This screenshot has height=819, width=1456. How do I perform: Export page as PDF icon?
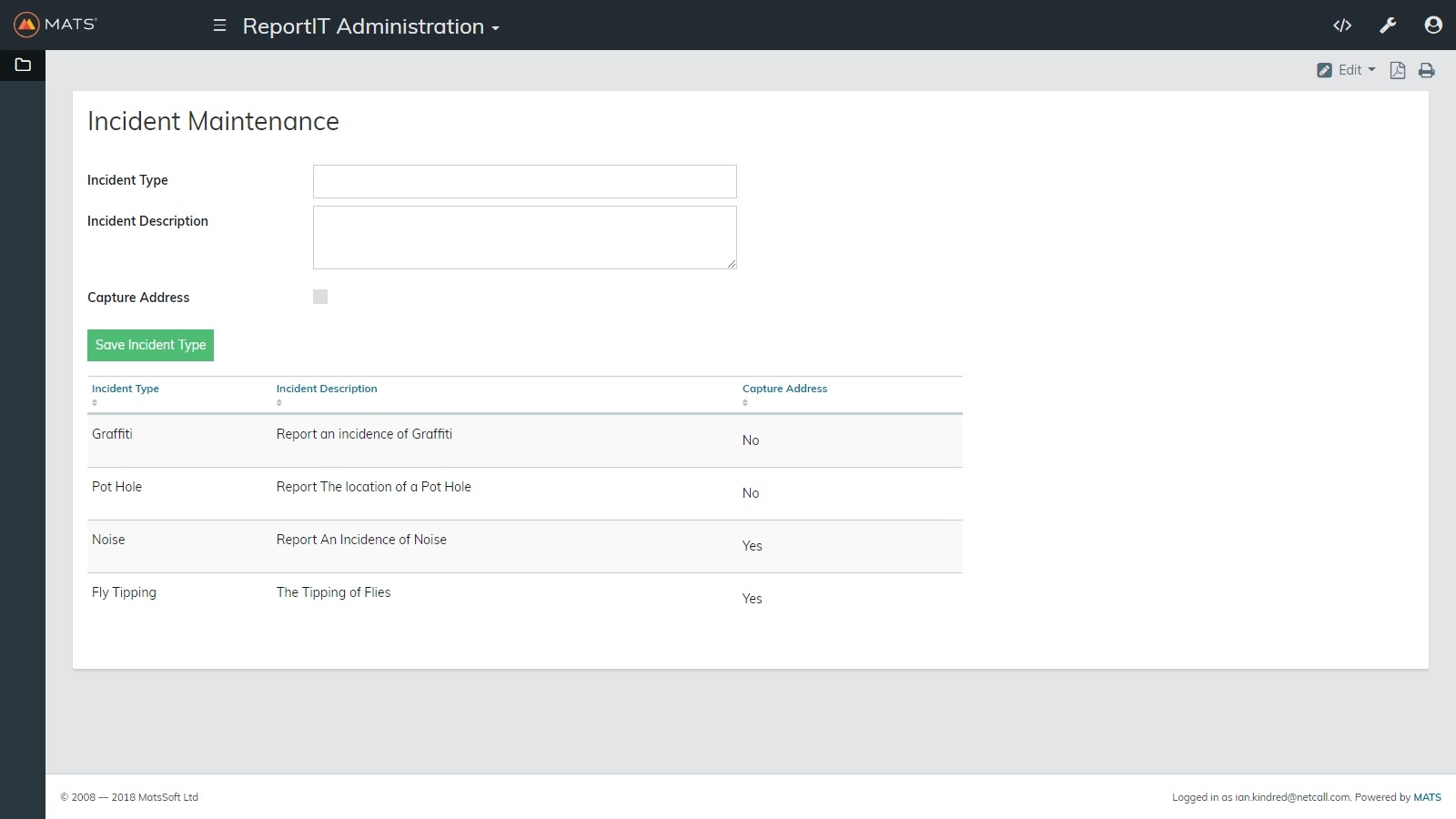pos(1398,70)
